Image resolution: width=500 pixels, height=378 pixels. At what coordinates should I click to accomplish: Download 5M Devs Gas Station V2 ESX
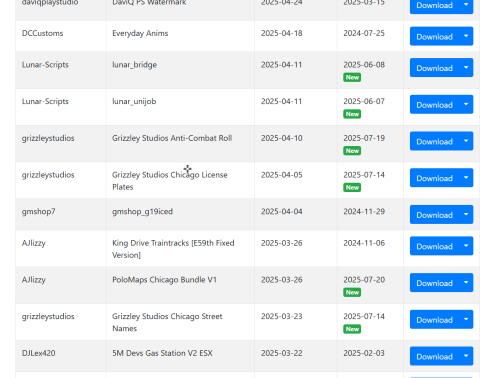pos(434,356)
